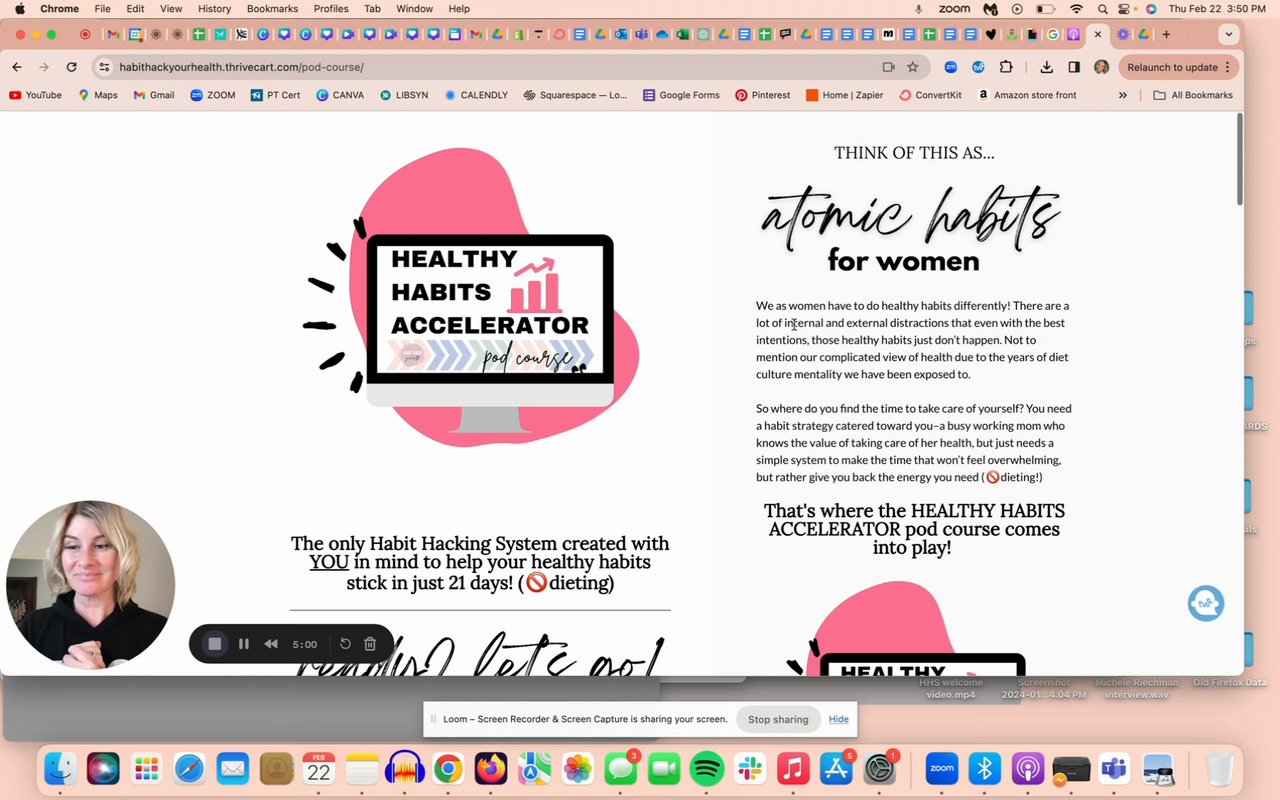Open the YouTube bookmark
Screen dimensions: 1280x800
point(35,95)
